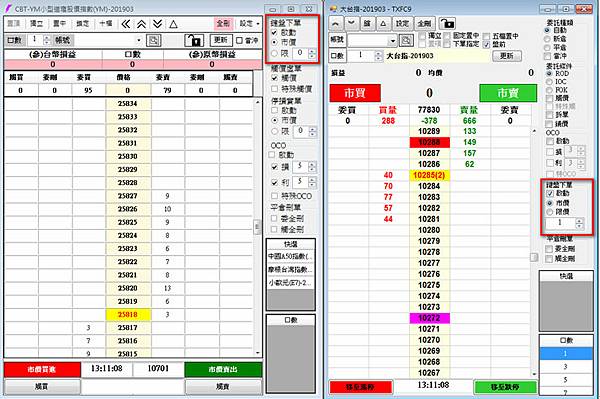The height and width of the screenshot is (399, 600).
Task: Toggle the padlock icon in YM window
Action: (x=194, y=40)
